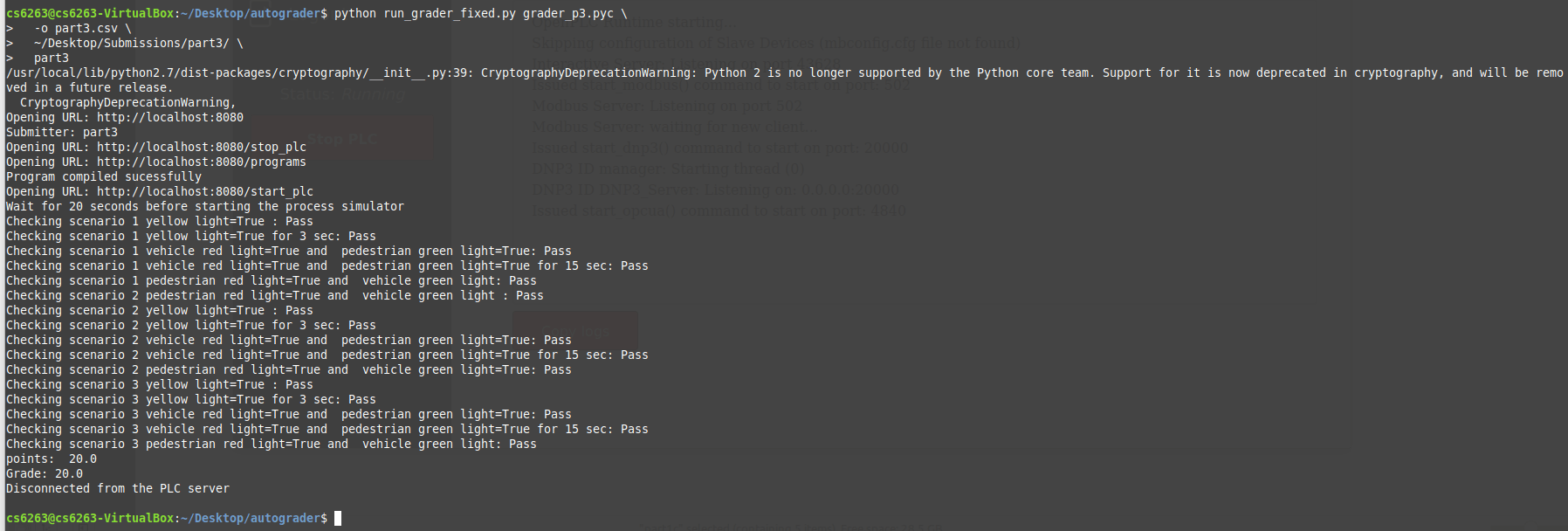The height and width of the screenshot is (531, 1568).
Task: Click the 'Submitter: part3' line
Action: (62, 132)
